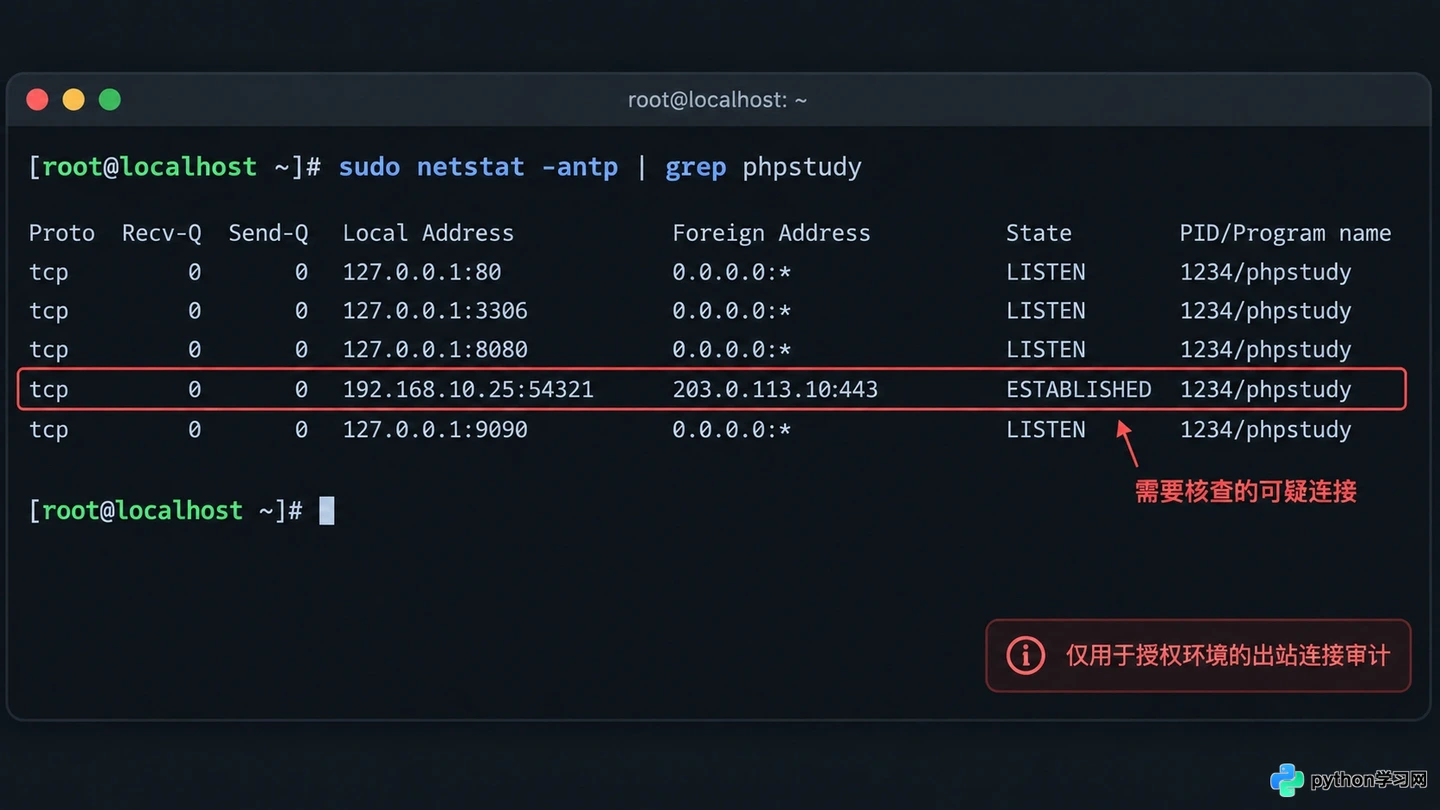
Task: Click the green maximize window button
Action: point(110,100)
